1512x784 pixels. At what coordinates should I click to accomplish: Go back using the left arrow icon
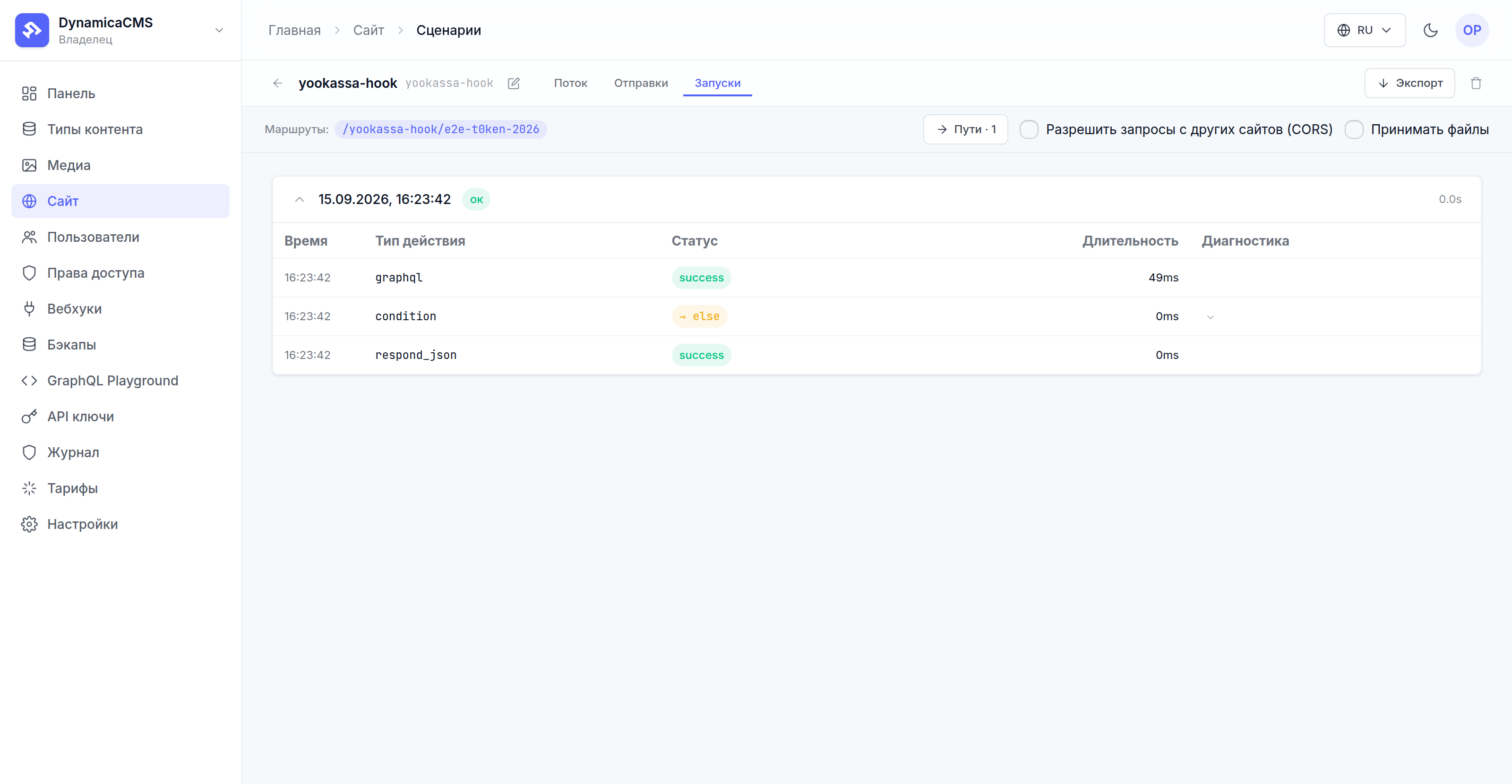tap(278, 83)
